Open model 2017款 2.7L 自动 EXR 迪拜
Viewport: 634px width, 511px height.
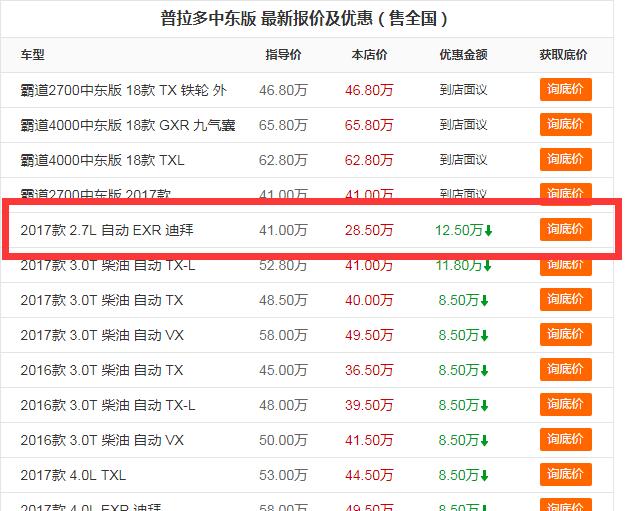107,230
